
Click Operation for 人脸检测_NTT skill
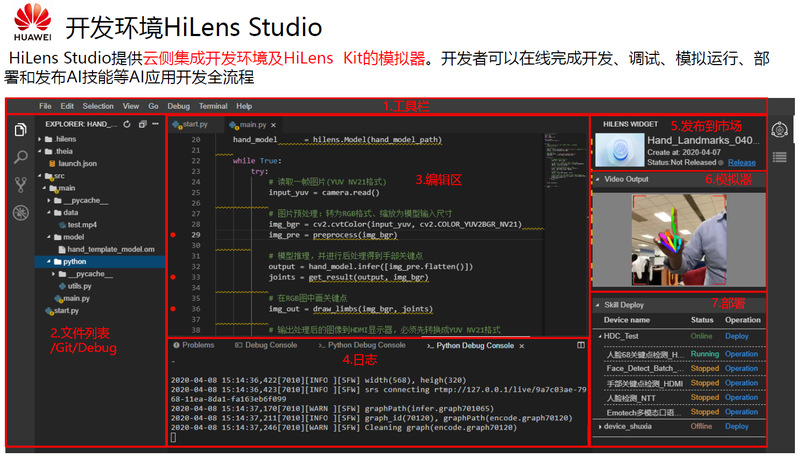click(741, 397)
